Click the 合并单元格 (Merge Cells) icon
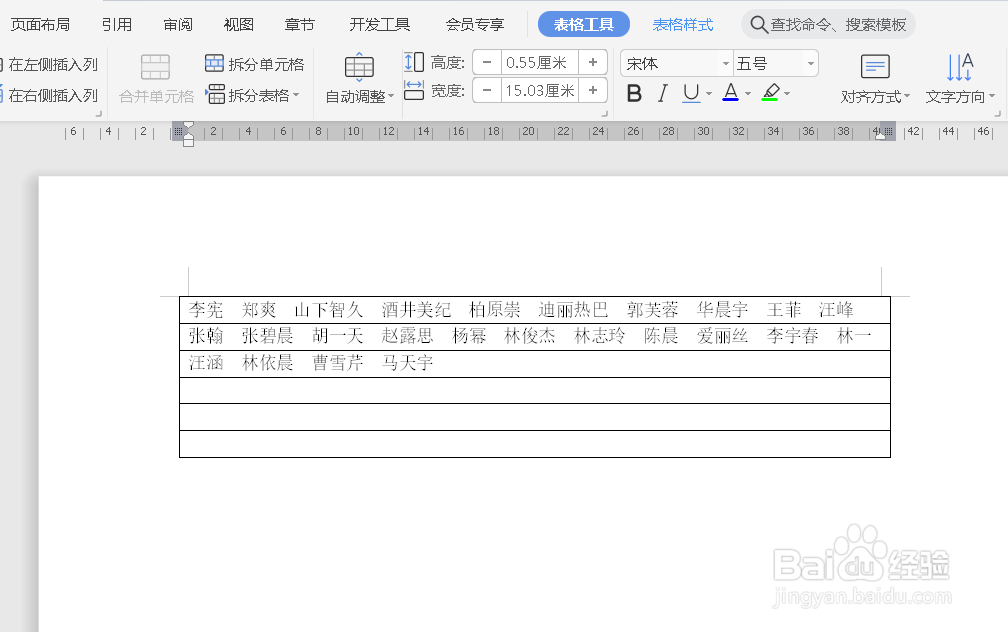The width and height of the screenshot is (1008, 632). pyautogui.click(x=154, y=72)
